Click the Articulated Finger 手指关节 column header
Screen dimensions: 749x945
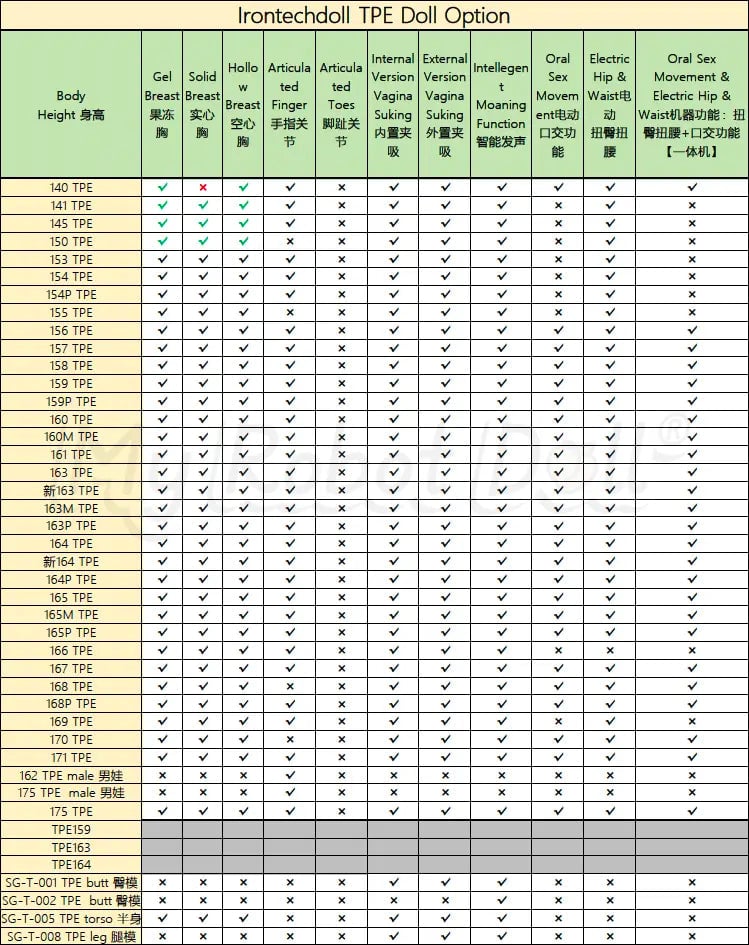coord(290,105)
